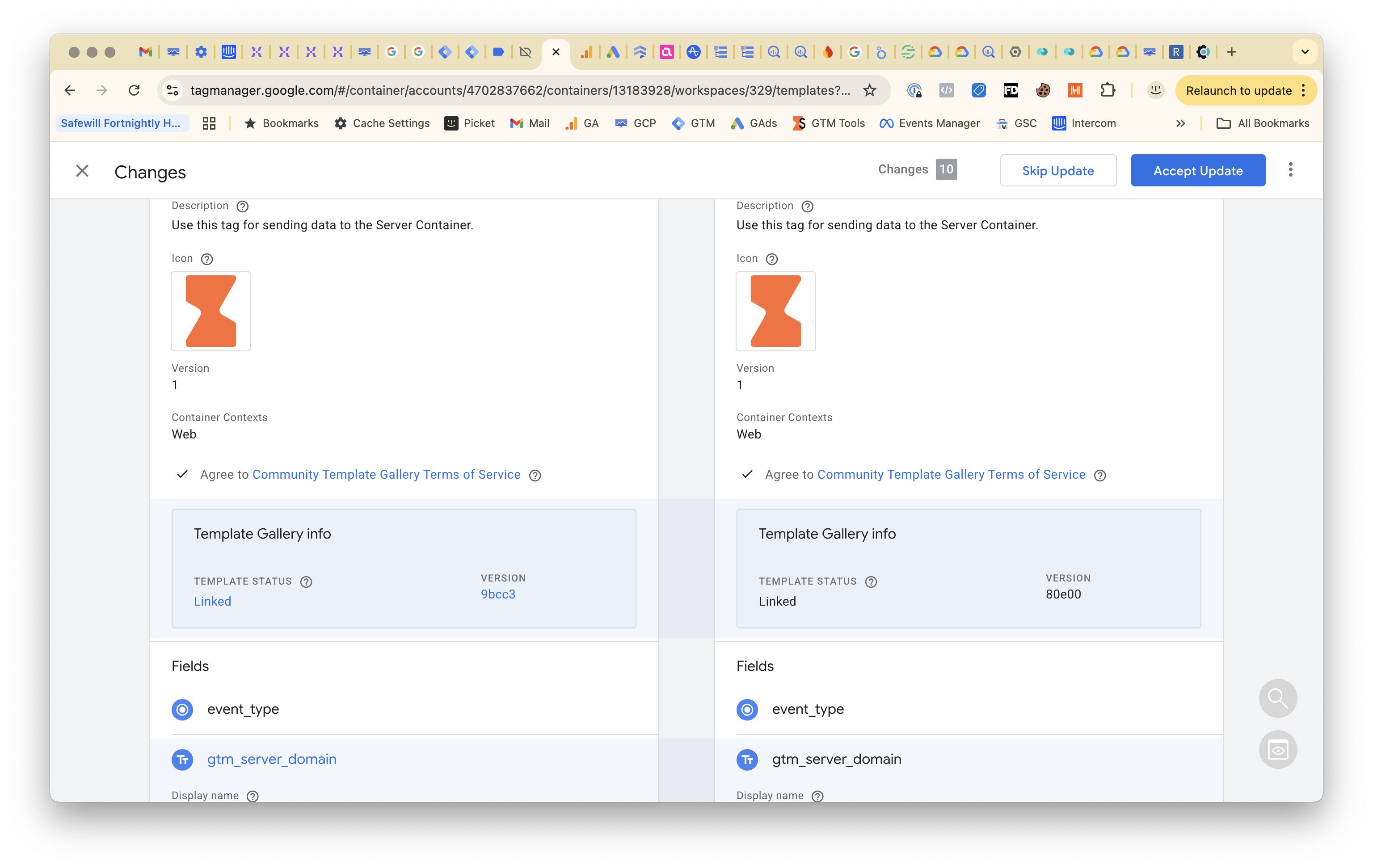This screenshot has width=1373, height=868.
Task: Click the left 9bcc3 version link
Action: pos(498,594)
